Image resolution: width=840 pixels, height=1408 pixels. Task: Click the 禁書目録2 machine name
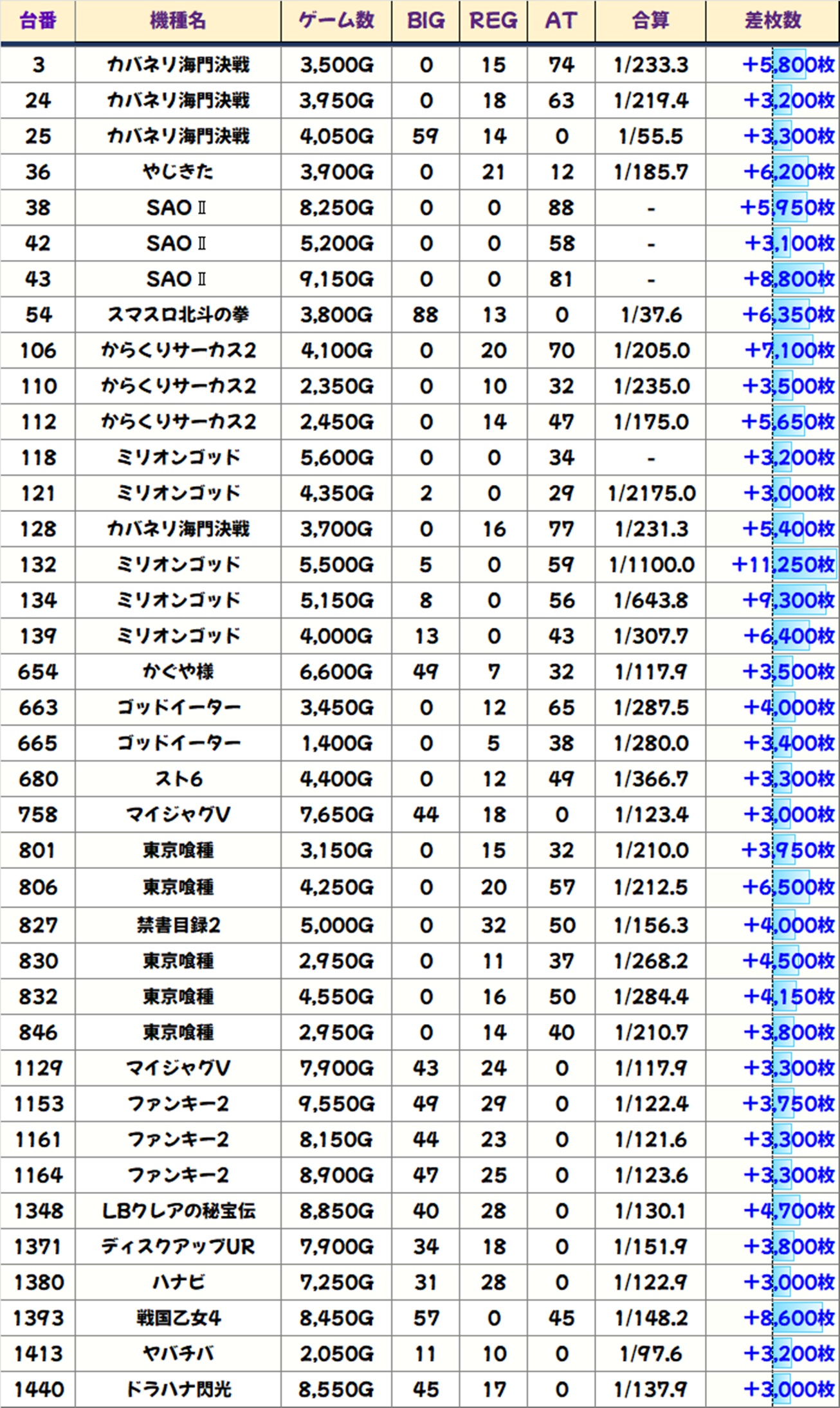[x=178, y=925]
